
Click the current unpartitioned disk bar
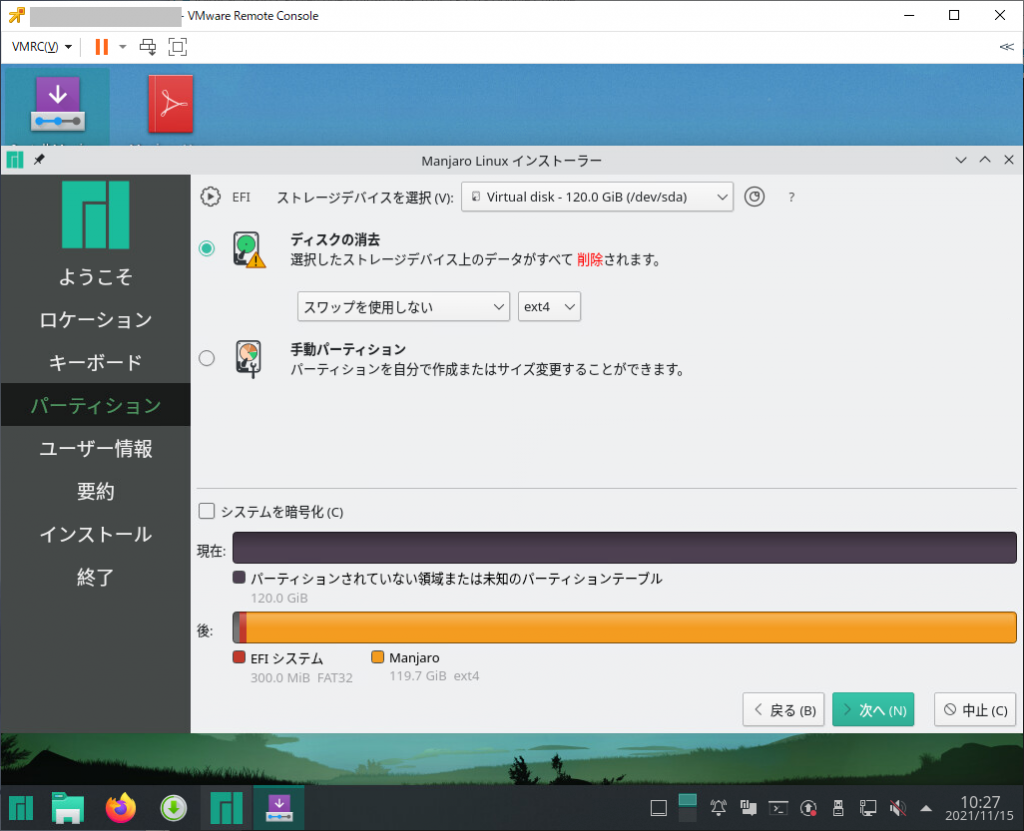(x=624, y=547)
